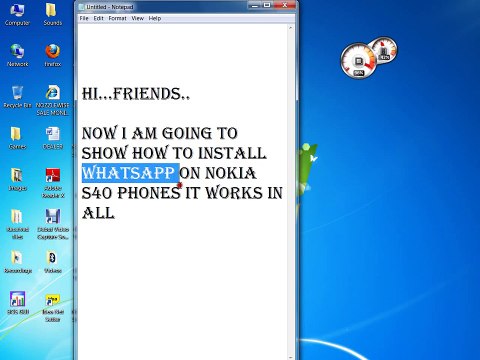Click the highlighted word WHATSAPP

coord(128,173)
